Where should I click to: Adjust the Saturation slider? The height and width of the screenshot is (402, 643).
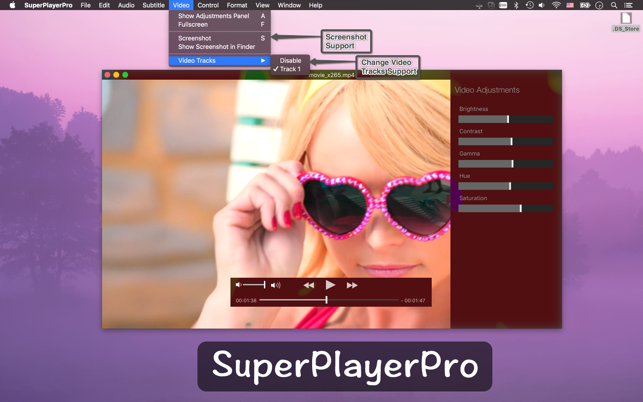click(506, 208)
